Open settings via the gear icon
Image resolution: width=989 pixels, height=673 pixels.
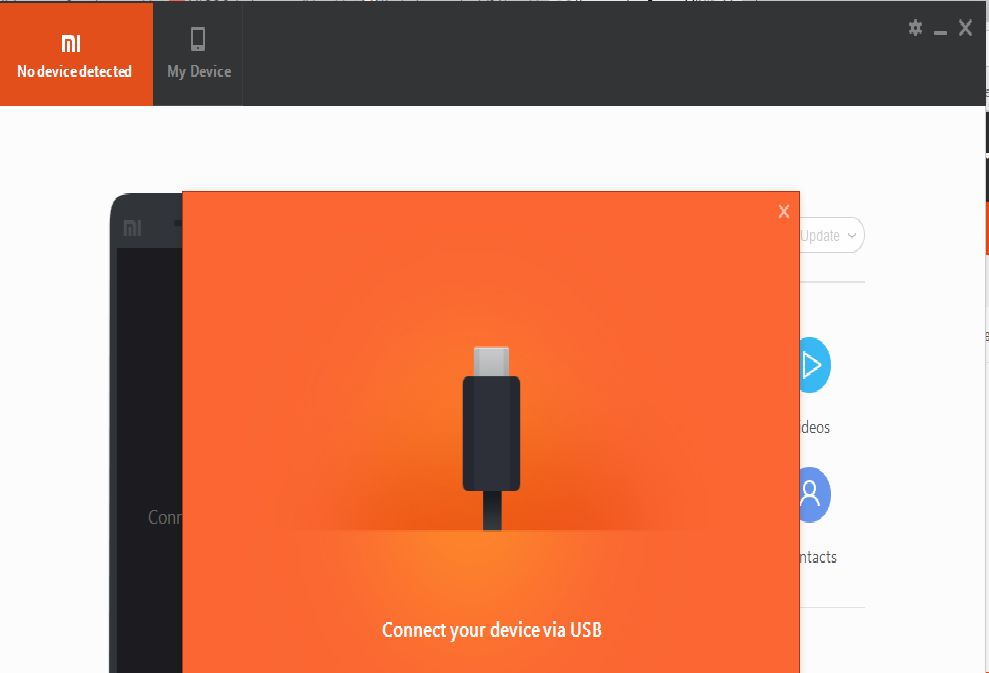915,28
